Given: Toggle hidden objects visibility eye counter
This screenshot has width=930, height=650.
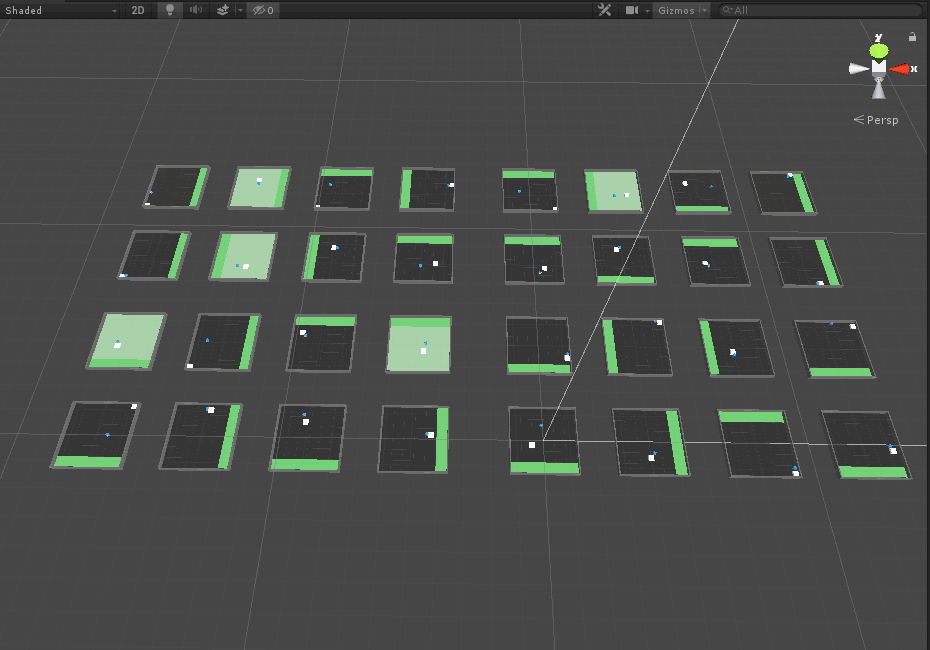Looking at the screenshot, I should pos(263,10).
